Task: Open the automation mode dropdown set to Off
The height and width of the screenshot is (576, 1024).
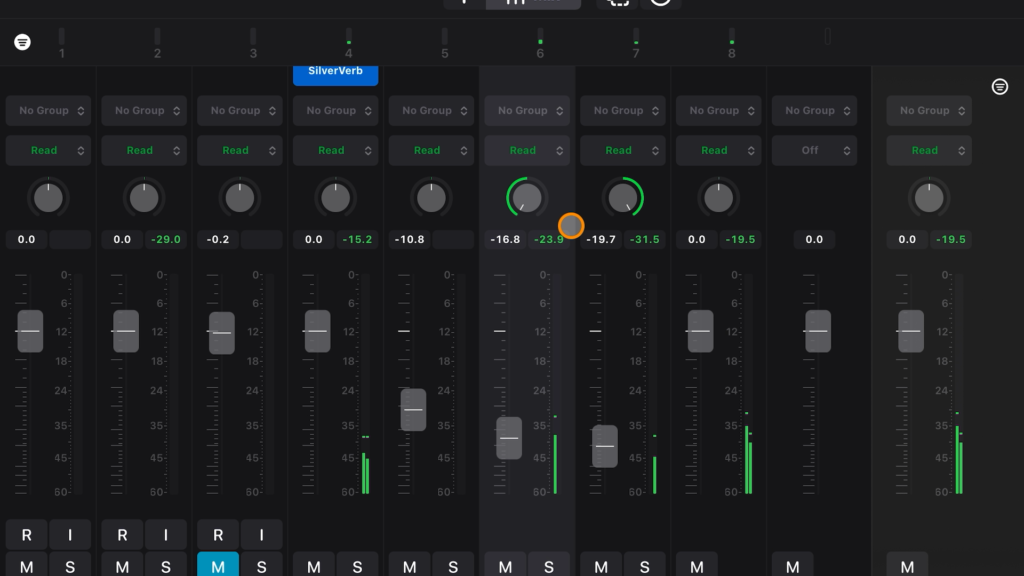Action: click(x=814, y=151)
